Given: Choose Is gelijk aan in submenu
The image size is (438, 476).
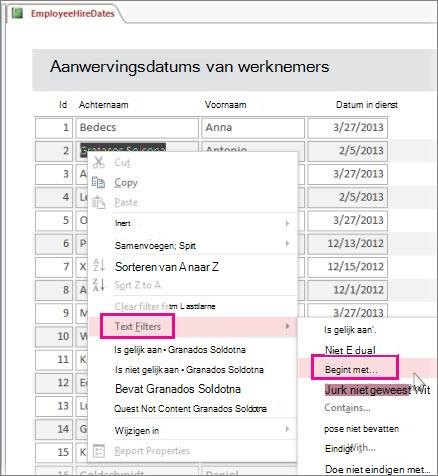Looking at the screenshot, I should pos(350,330).
